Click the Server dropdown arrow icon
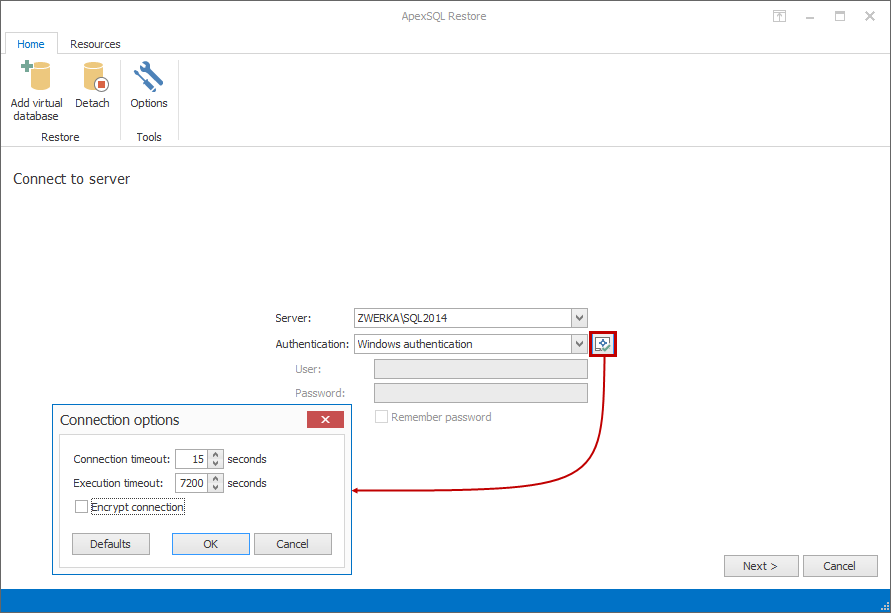 [578, 317]
